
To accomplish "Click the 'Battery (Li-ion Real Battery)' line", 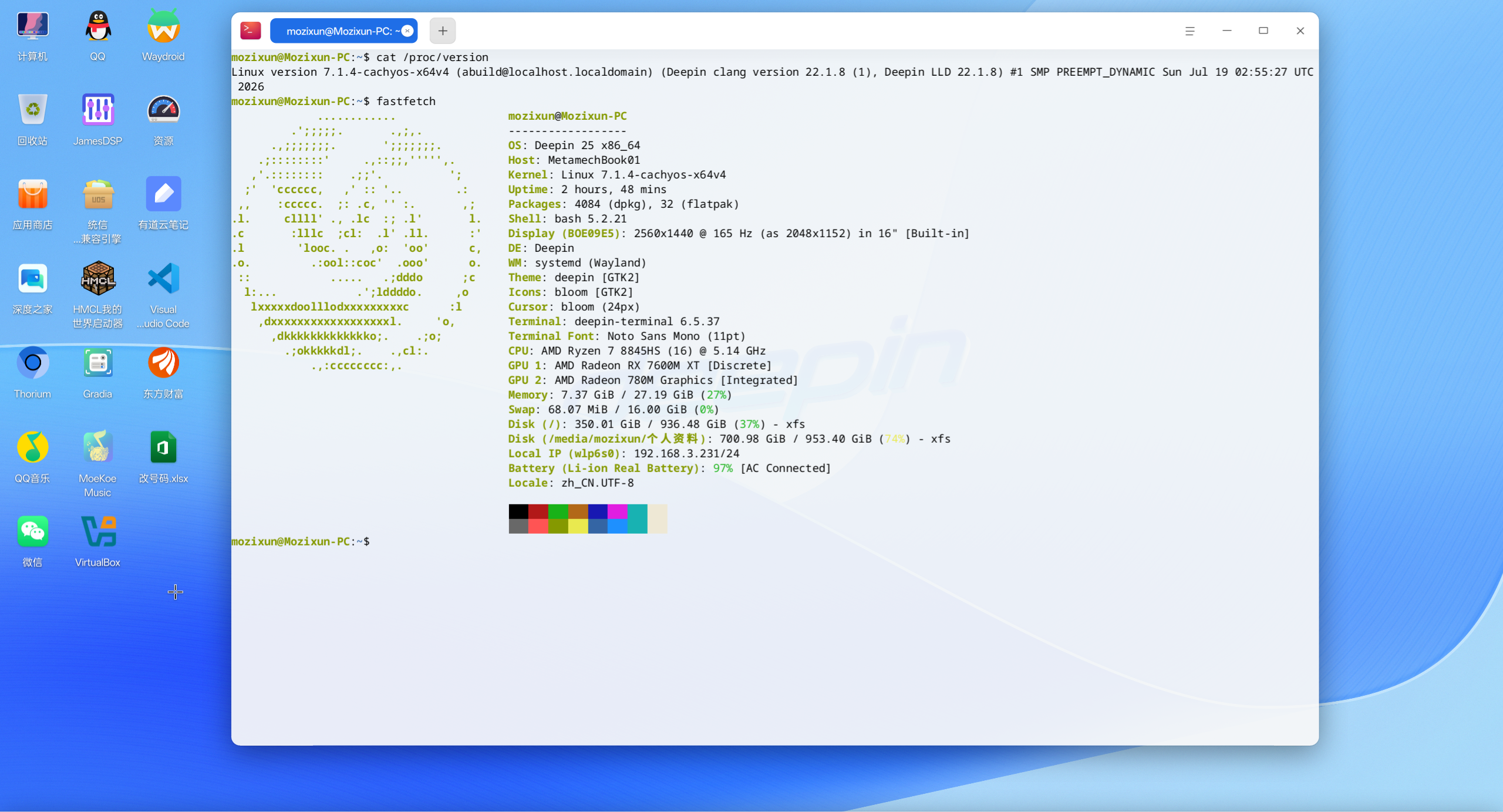I will pyautogui.click(x=670, y=468).
